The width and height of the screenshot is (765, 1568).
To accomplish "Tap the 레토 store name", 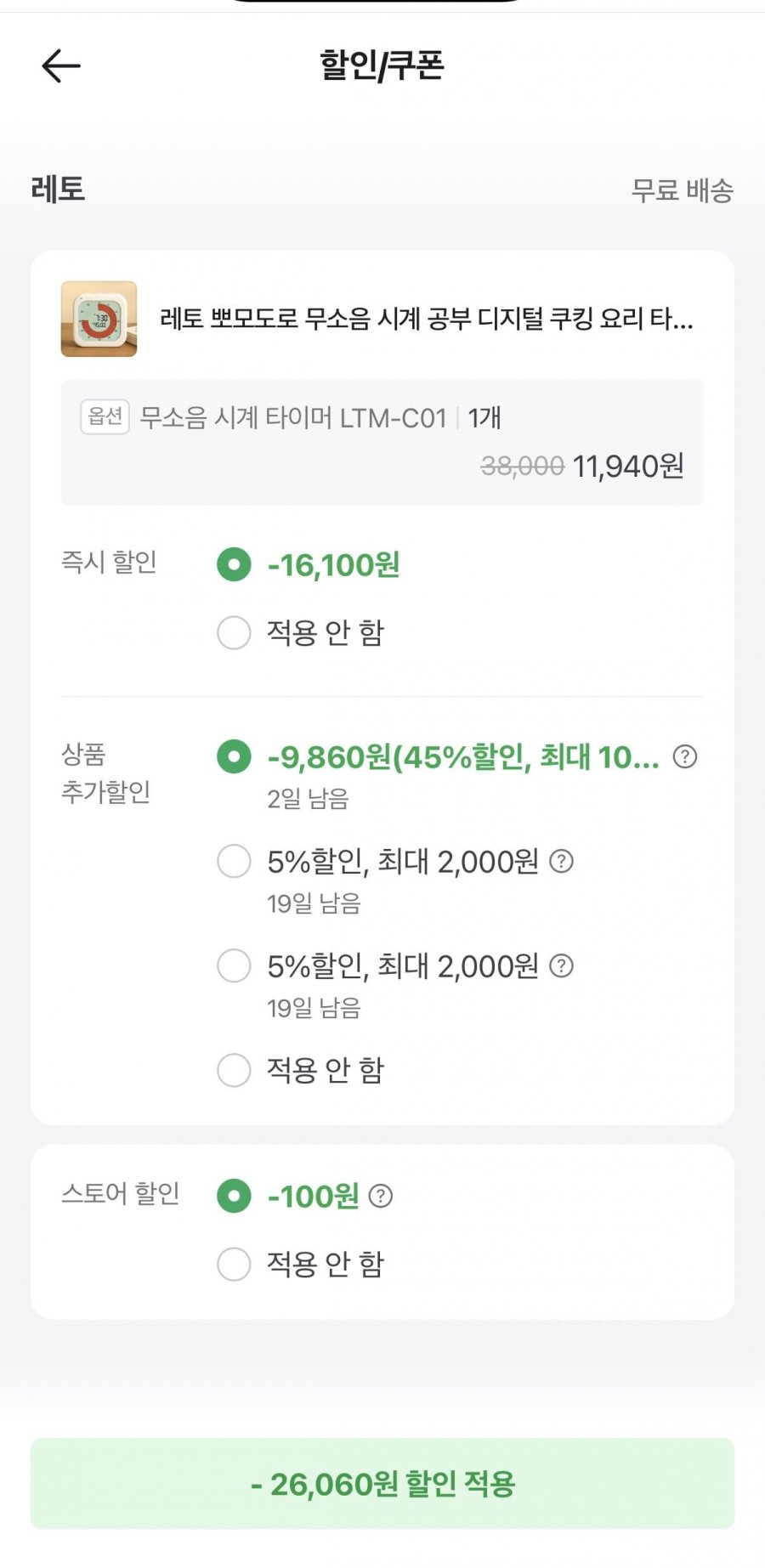I will [x=58, y=189].
